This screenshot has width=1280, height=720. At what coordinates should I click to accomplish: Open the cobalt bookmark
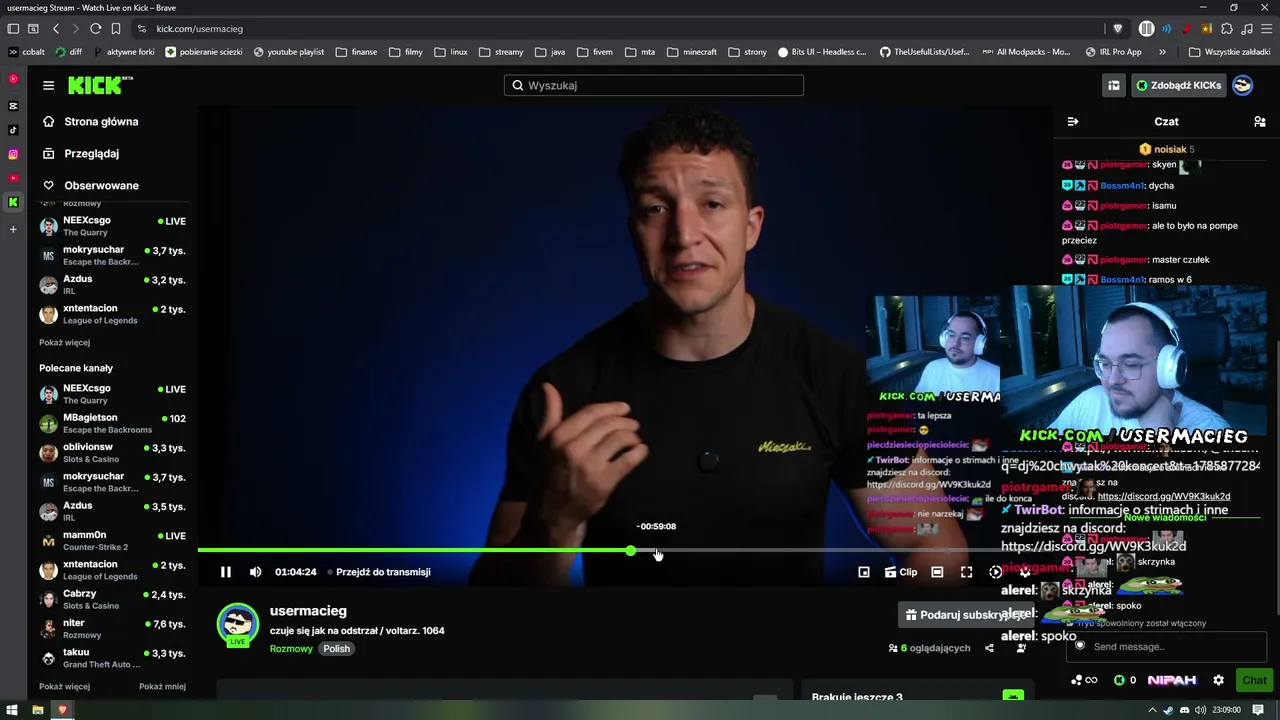point(26,52)
